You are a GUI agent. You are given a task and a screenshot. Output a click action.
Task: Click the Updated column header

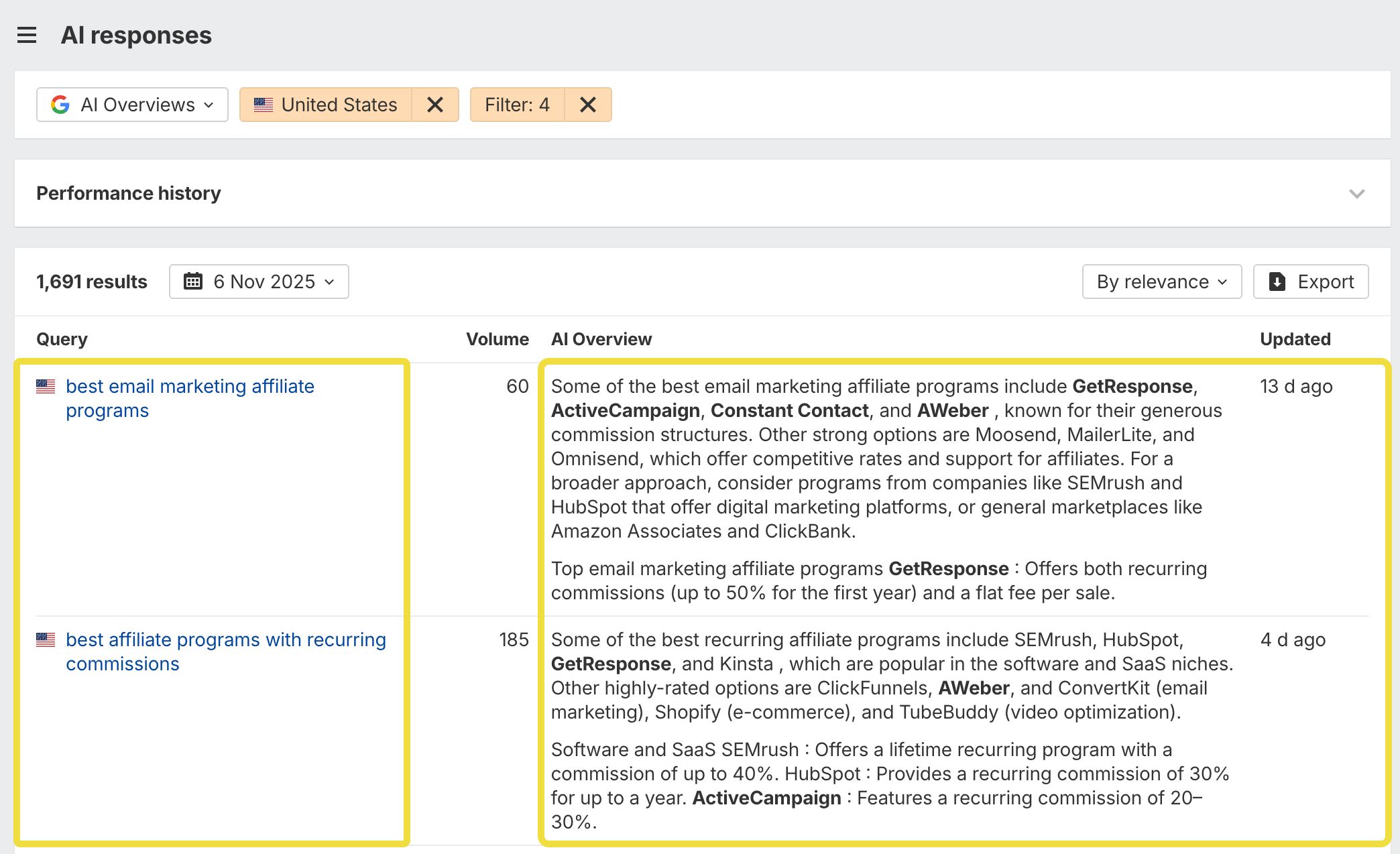tap(1295, 339)
